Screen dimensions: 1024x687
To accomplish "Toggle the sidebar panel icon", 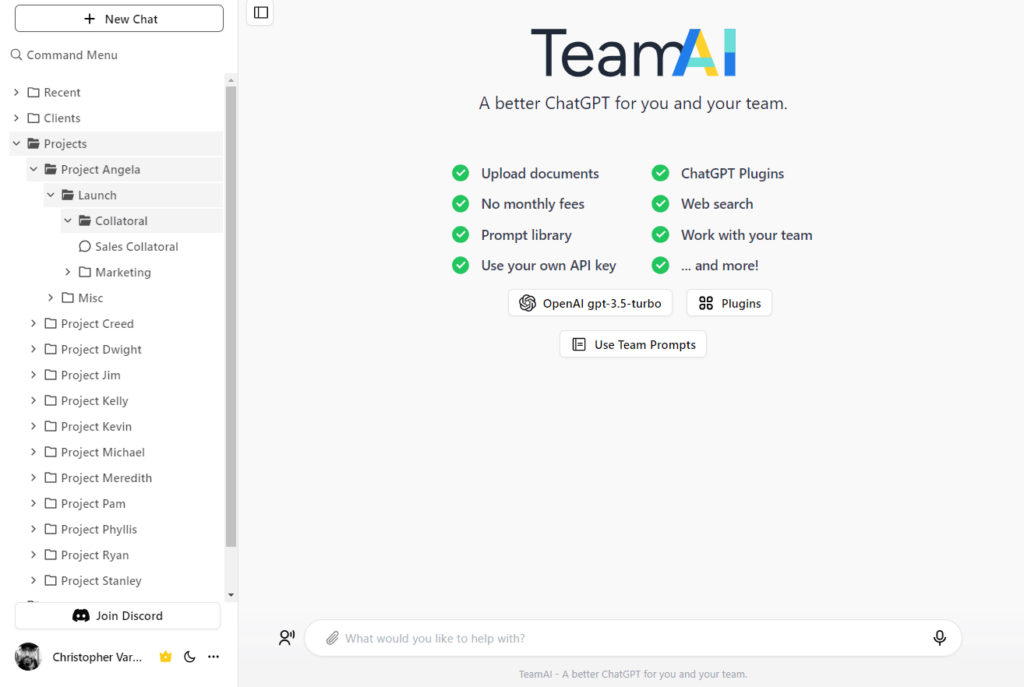I will (x=261, y=12).
